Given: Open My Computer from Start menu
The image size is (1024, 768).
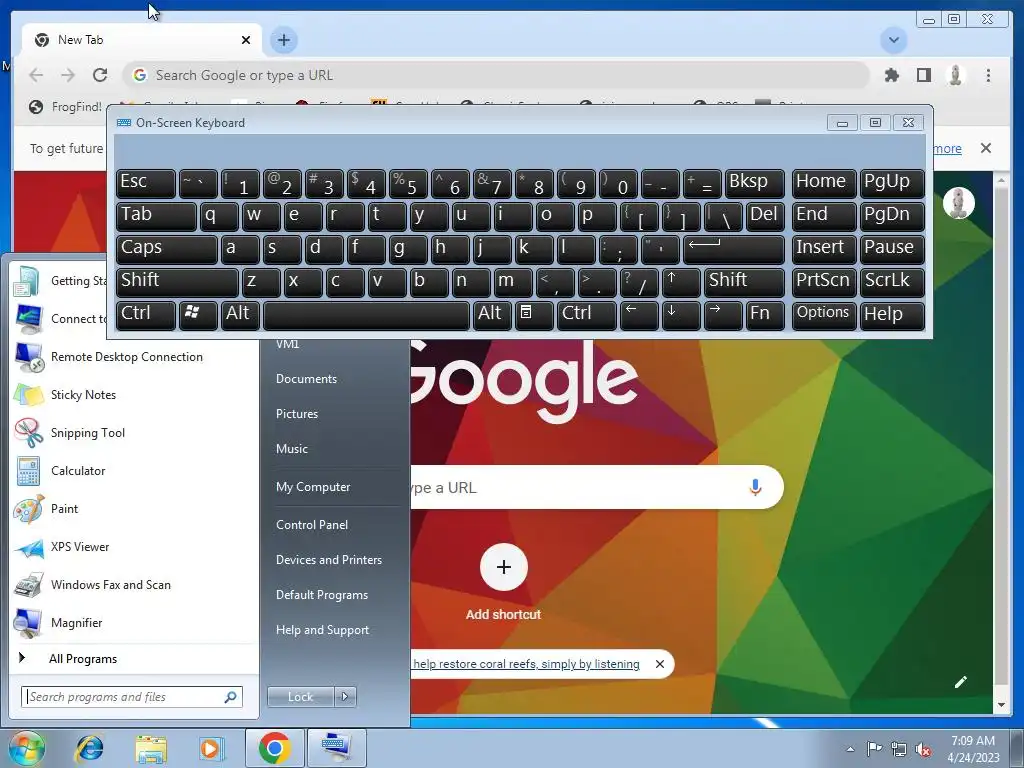Looking at the screenshot, I should [x=313, y=487].
